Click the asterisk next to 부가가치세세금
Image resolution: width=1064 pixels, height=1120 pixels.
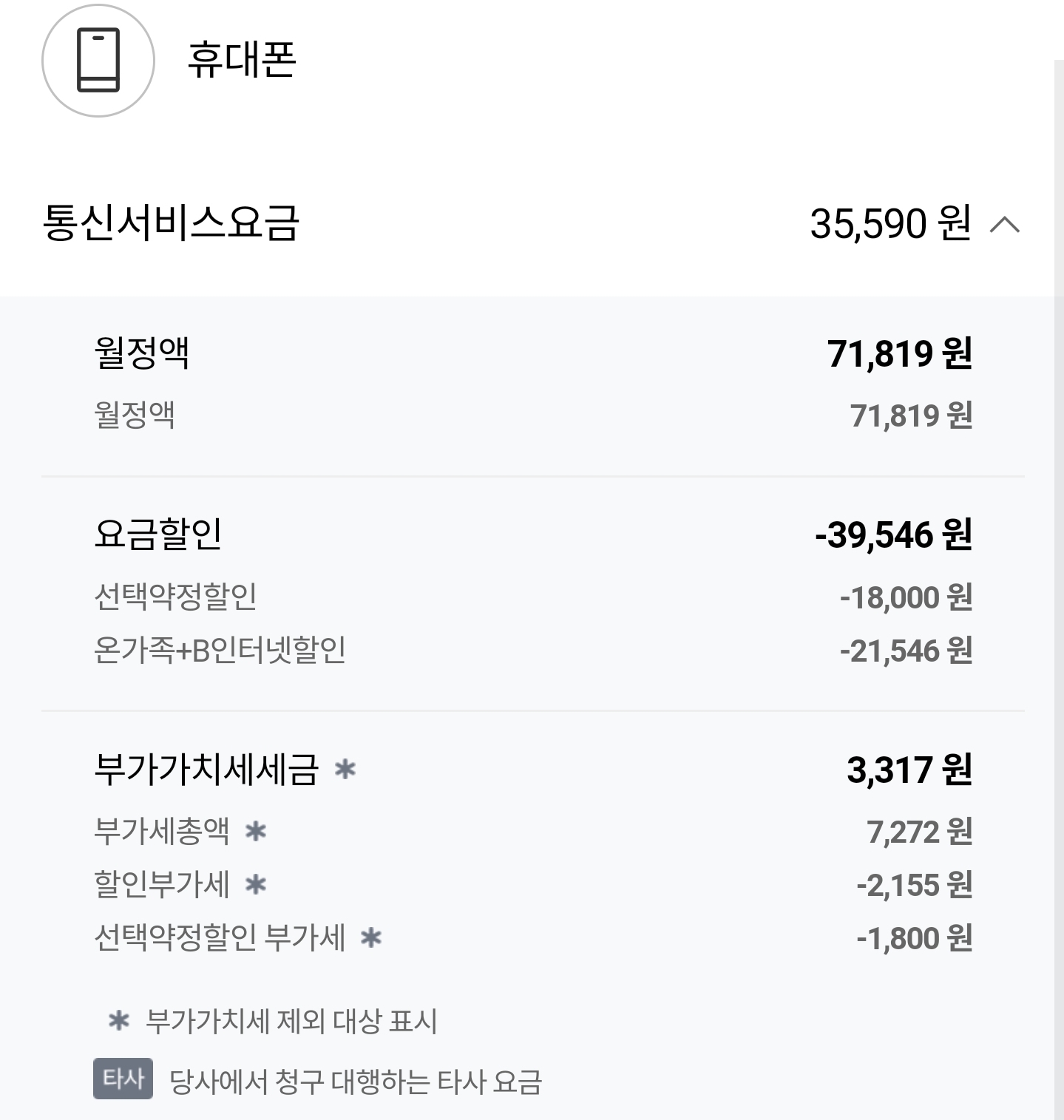pyautogui.click(x=345, y=770)
